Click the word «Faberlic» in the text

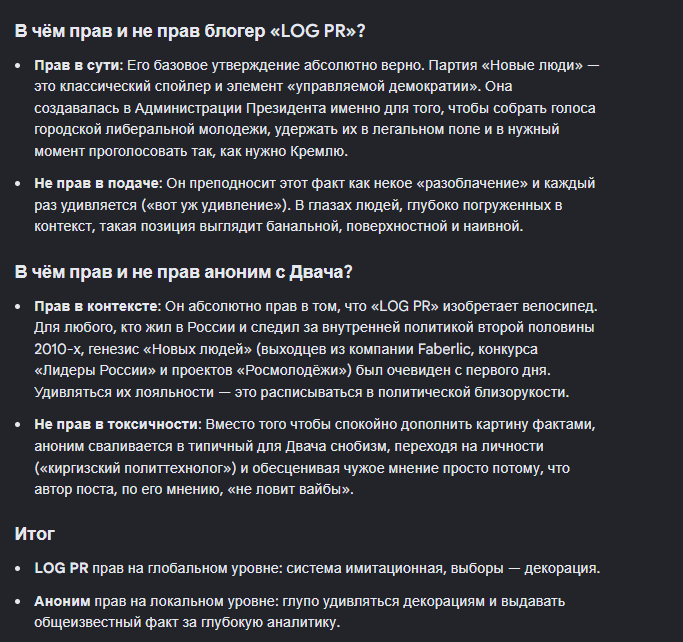[445, 349]
